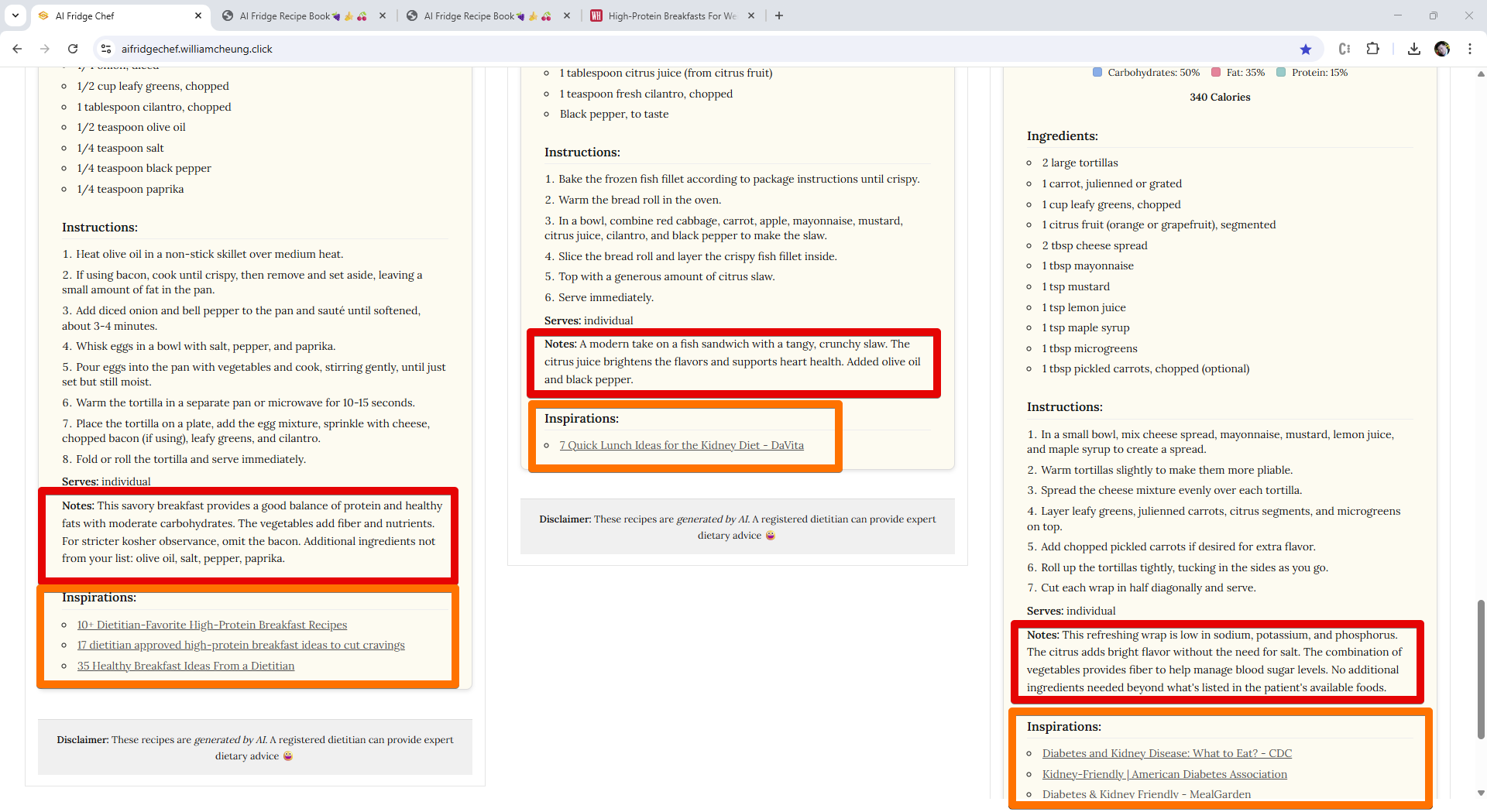Image resolution: width=1487 pixels, height=812 pixels.
Task: Close the second AI Fridge Recipe Book tab
Action: 567,15
